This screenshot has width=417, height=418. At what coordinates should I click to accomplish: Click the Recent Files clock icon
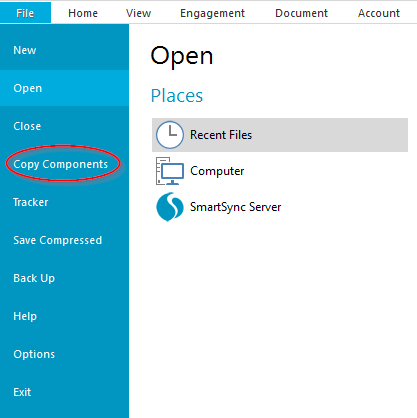pyautogui.click(x=170, y=135)
